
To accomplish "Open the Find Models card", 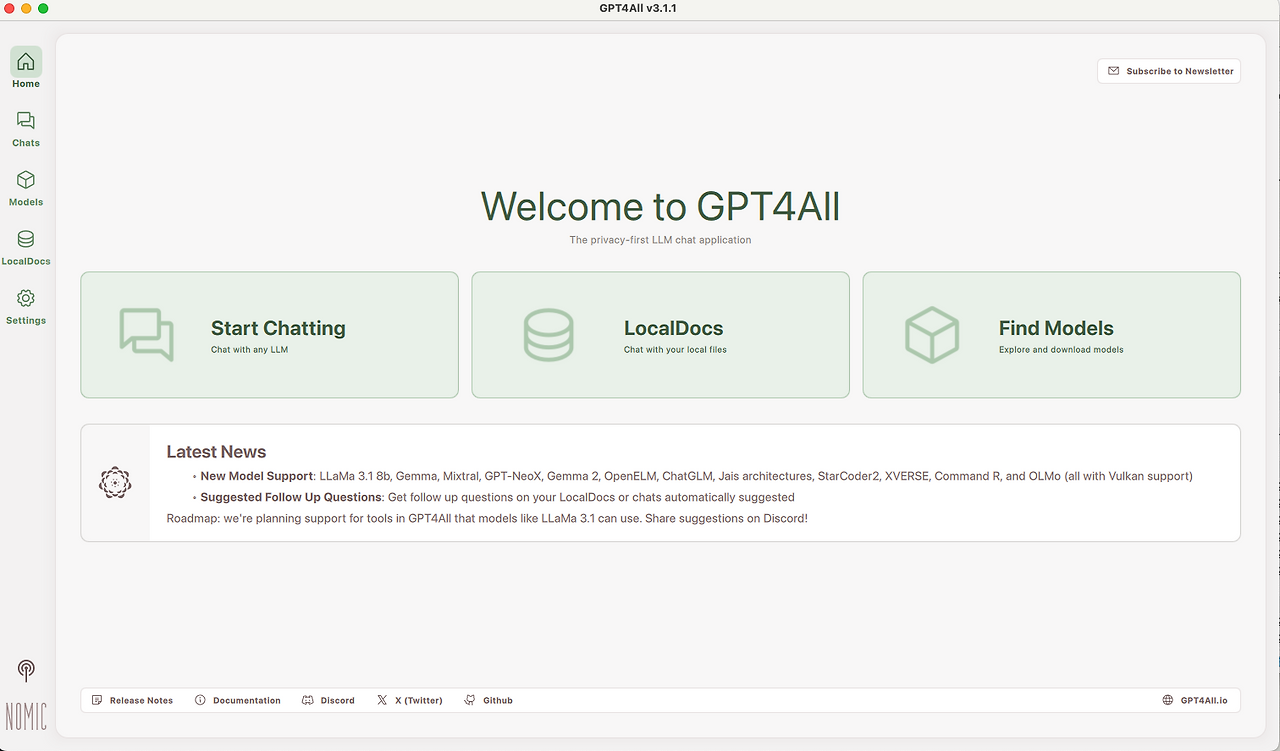I will 1051,335.
